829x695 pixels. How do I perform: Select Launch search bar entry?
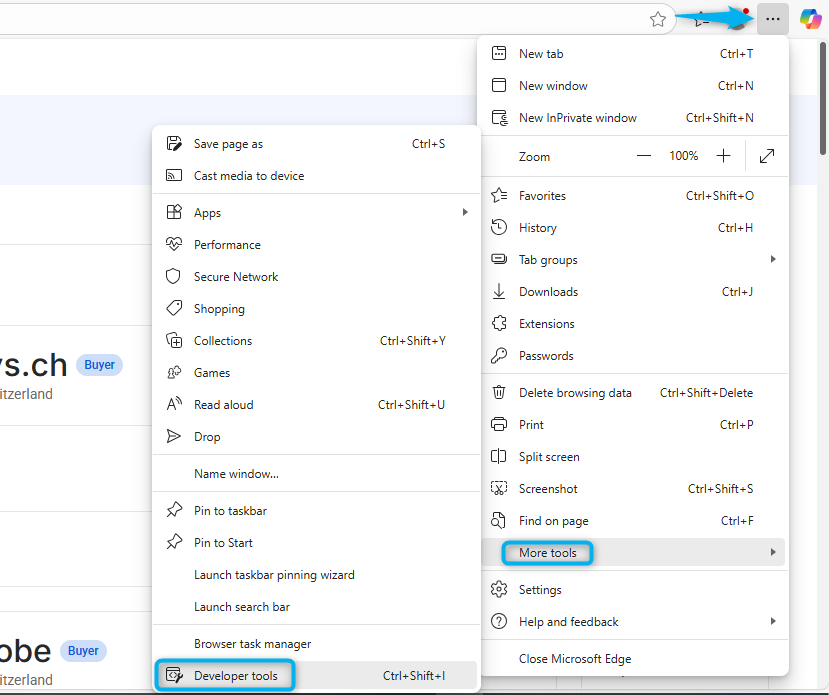(x=317, y=607)
